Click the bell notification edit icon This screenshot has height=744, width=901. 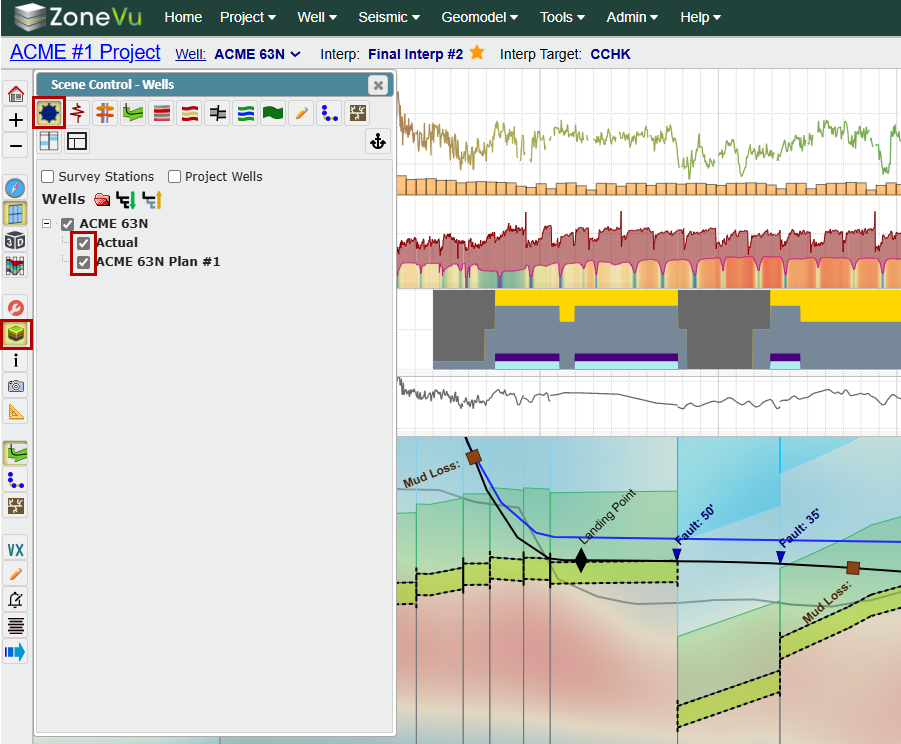pyautogui.click(x=16, y=600)
